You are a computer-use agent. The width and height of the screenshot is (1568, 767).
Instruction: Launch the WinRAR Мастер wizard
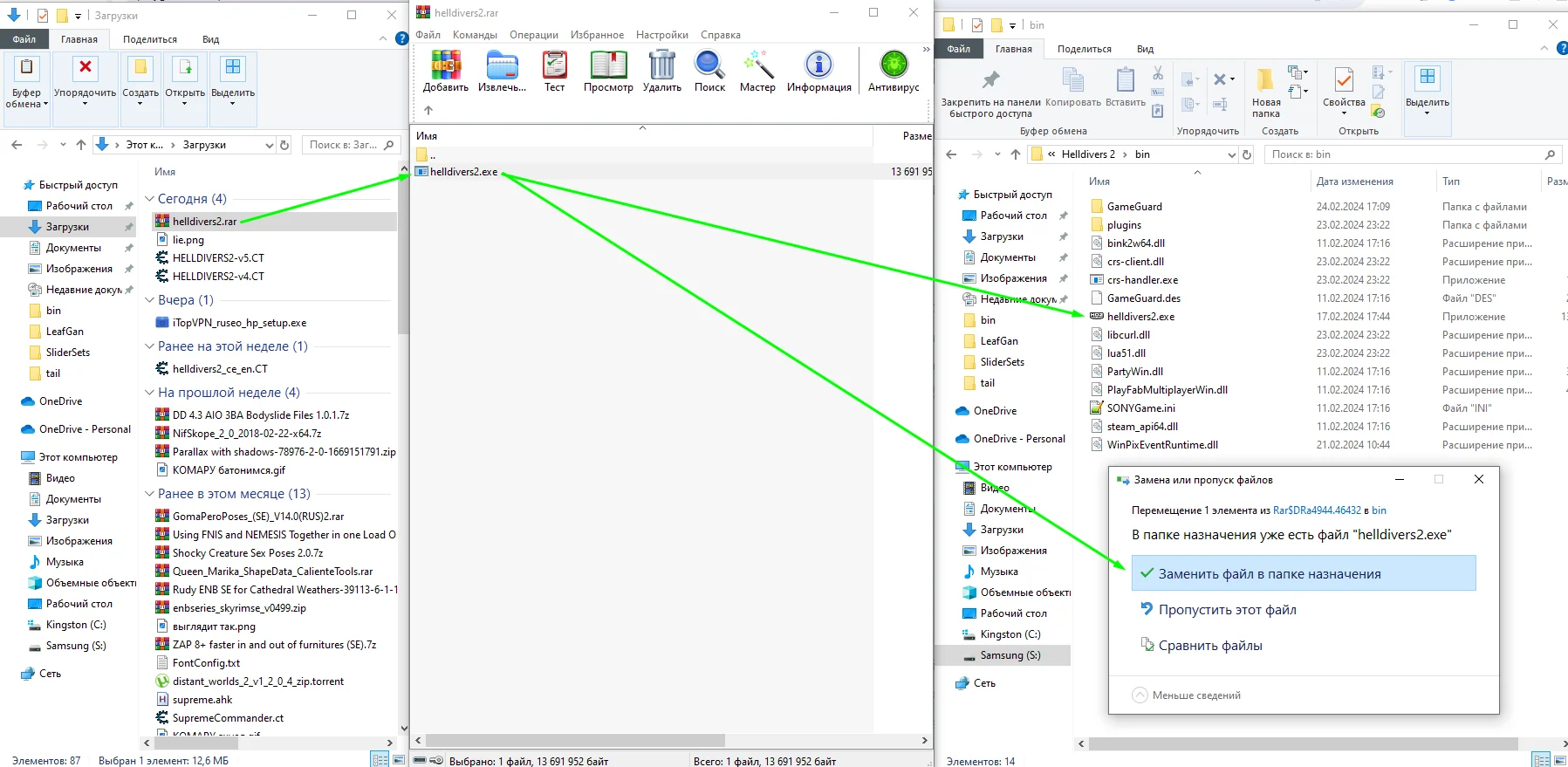[757, 71]
